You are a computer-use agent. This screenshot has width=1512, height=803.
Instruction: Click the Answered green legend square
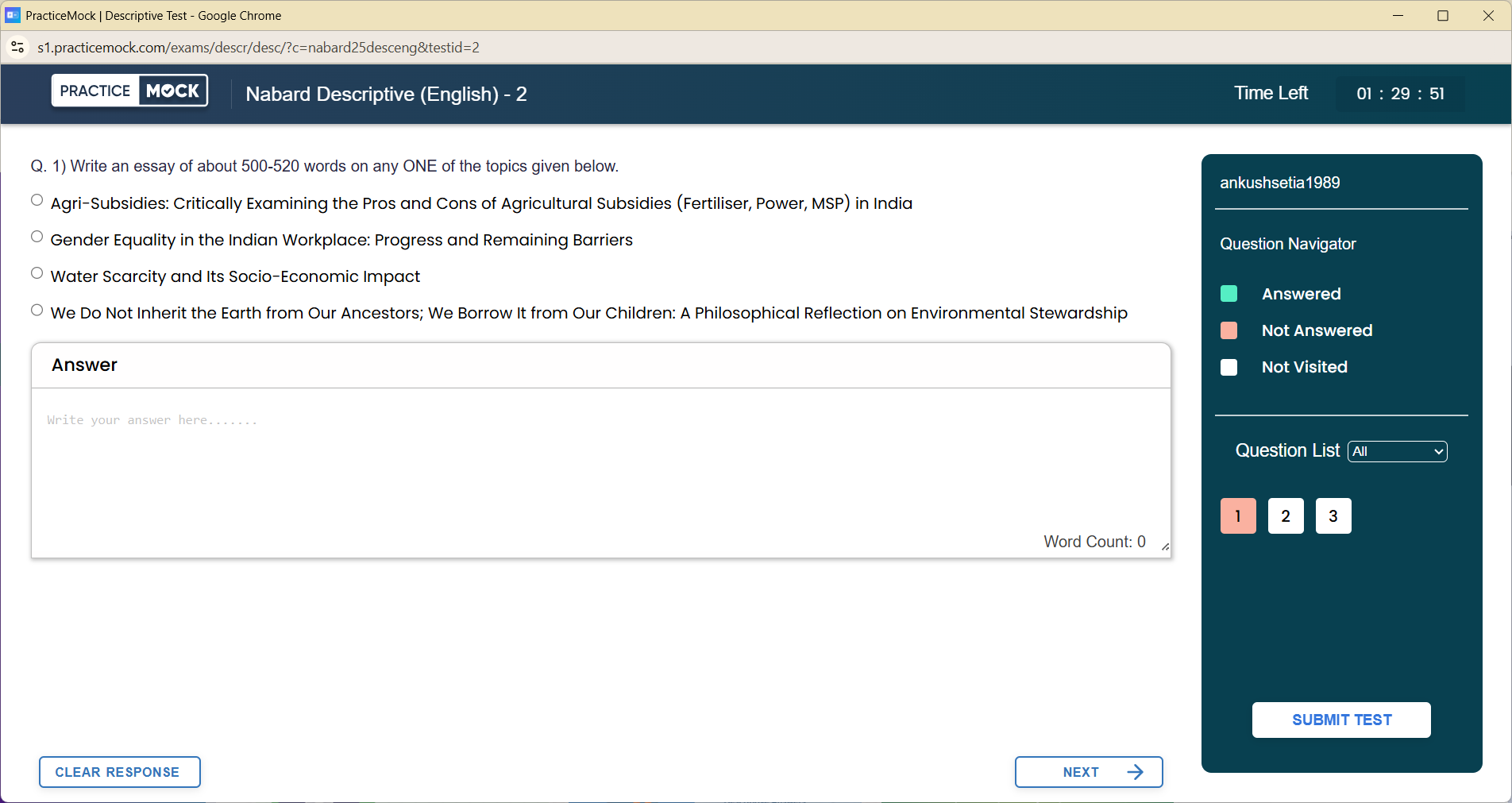coord(1228,293)
